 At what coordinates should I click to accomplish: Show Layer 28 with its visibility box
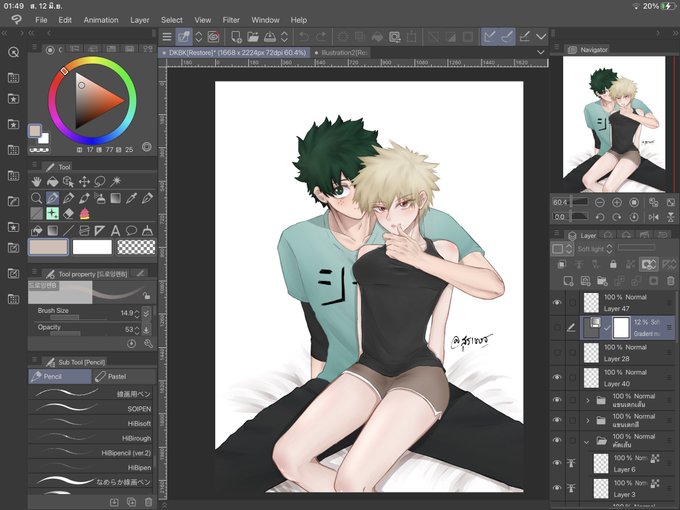pos(557,353)
